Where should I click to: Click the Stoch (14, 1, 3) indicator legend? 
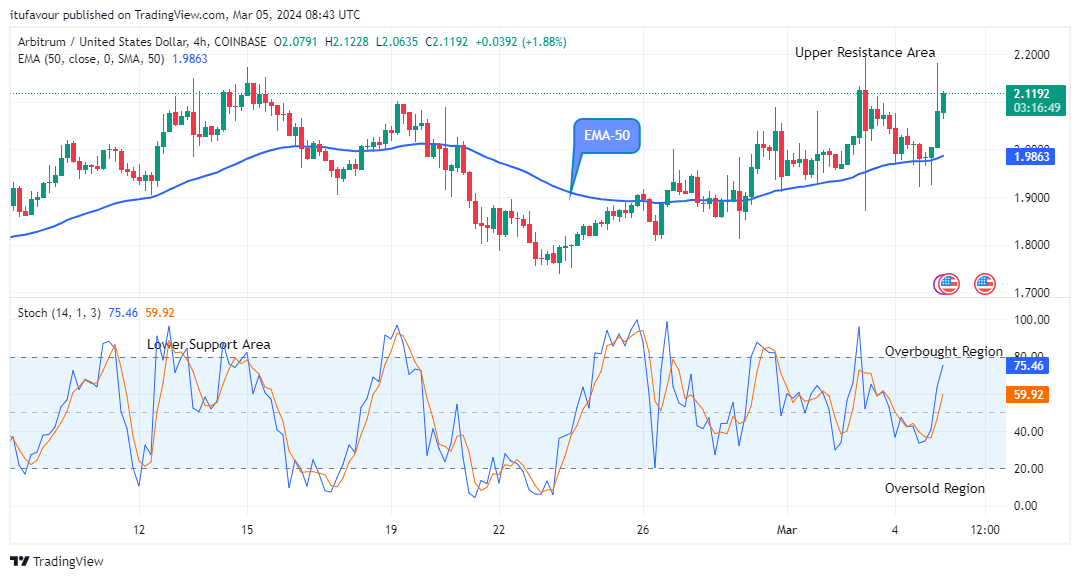point(59,313)
